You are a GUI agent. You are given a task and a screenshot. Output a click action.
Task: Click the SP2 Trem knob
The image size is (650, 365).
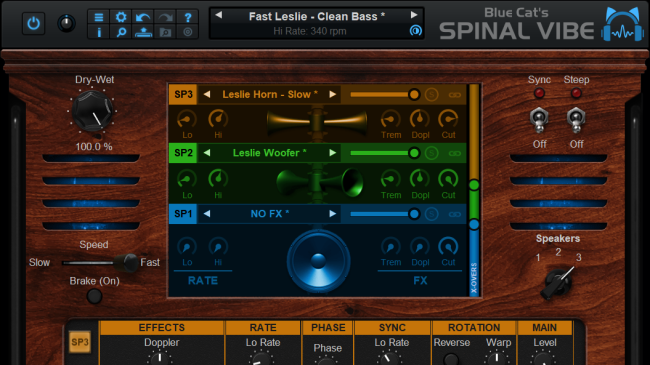click(390, 179)
